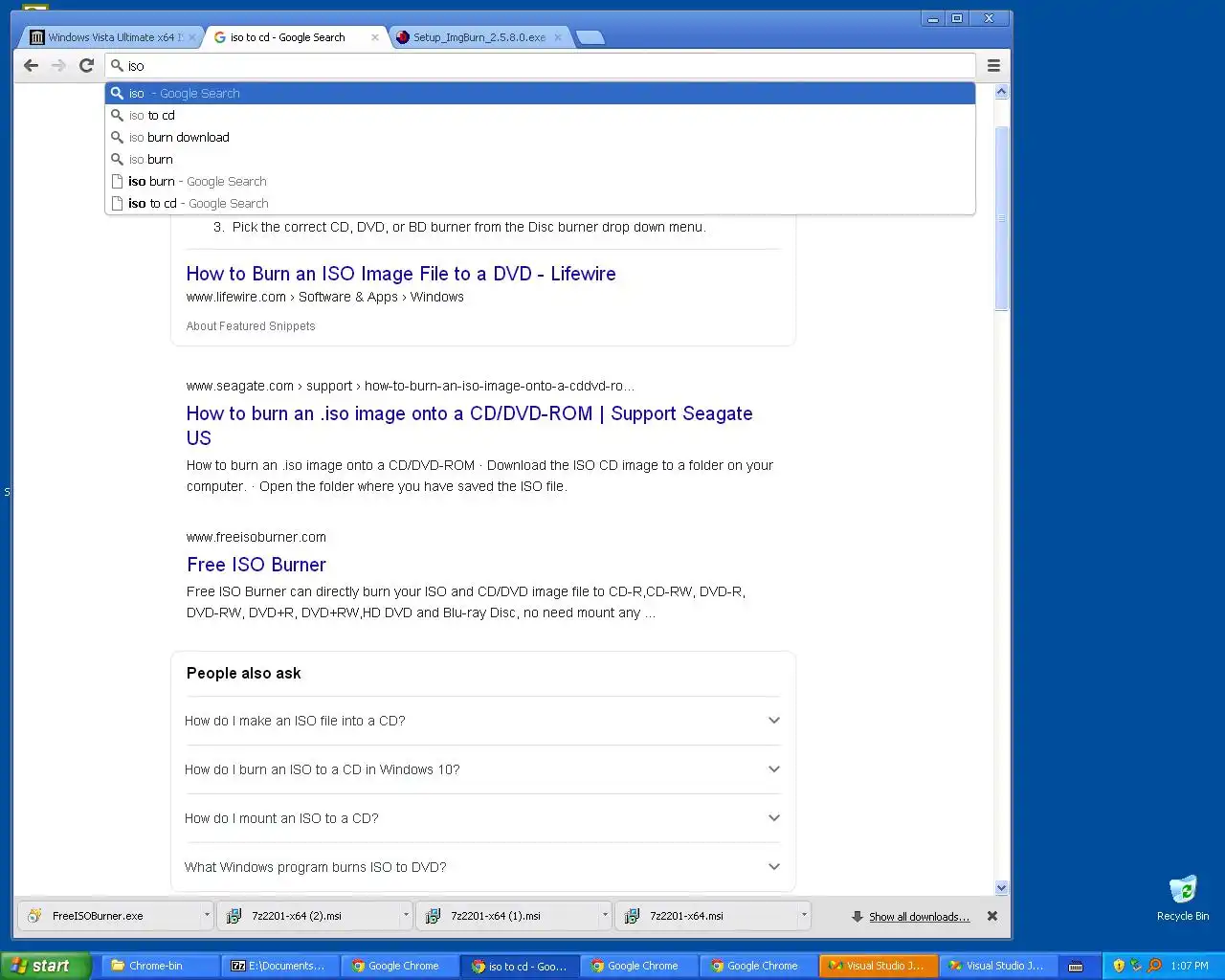
Task: Pick the 'iso burn' search suggestion
Action: click(540, 159)
